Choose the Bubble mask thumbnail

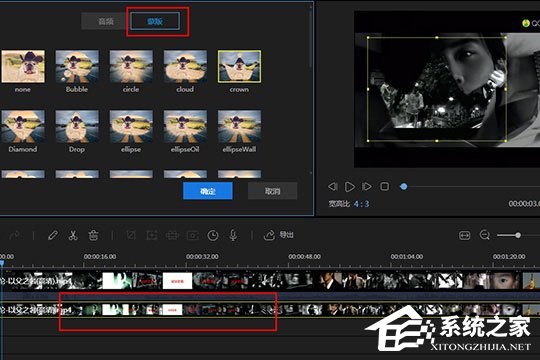[77, 66]
